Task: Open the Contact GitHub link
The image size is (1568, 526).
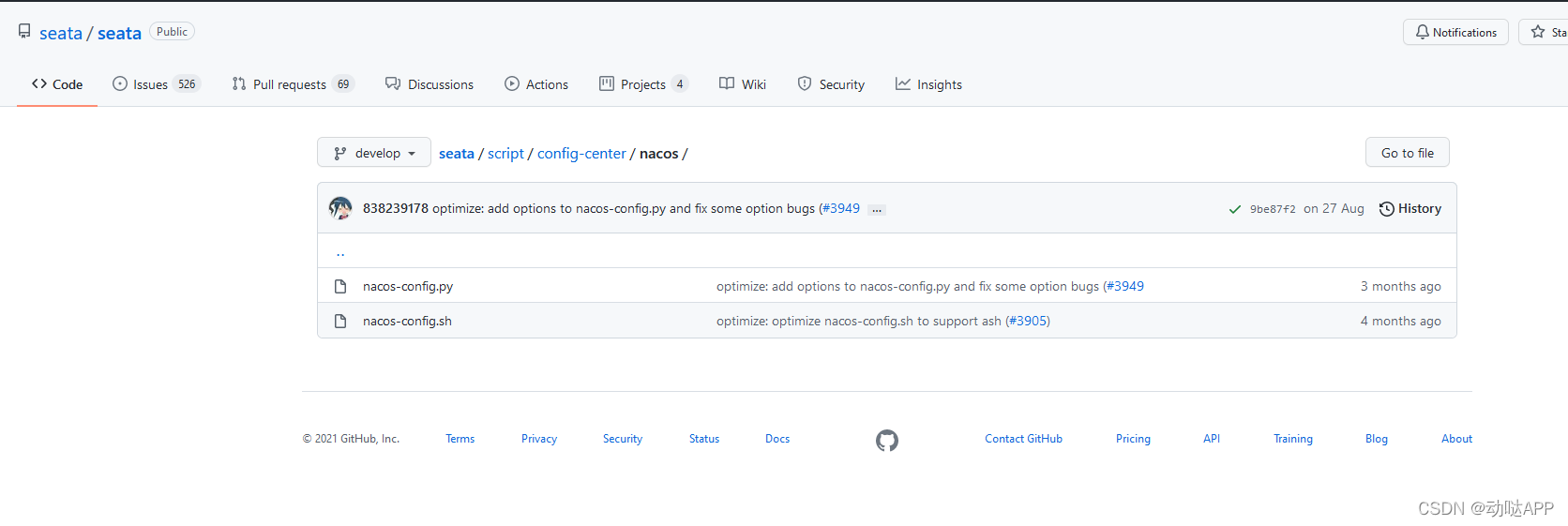Action: [x=1023, y=439]
